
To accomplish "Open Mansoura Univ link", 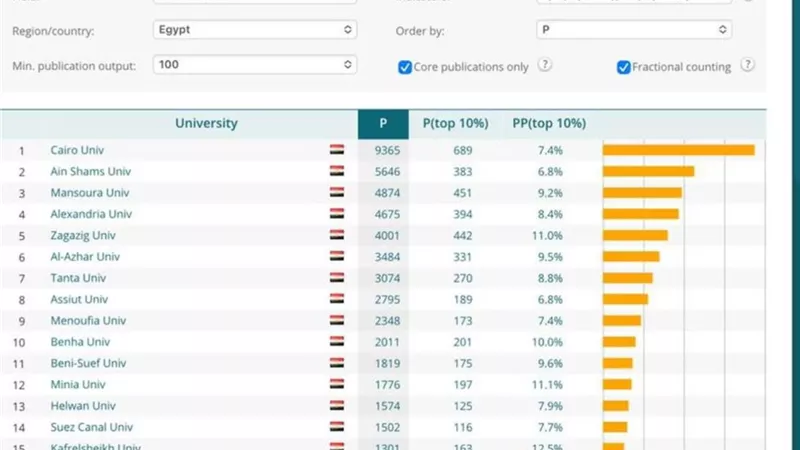I will pos(90,193).
